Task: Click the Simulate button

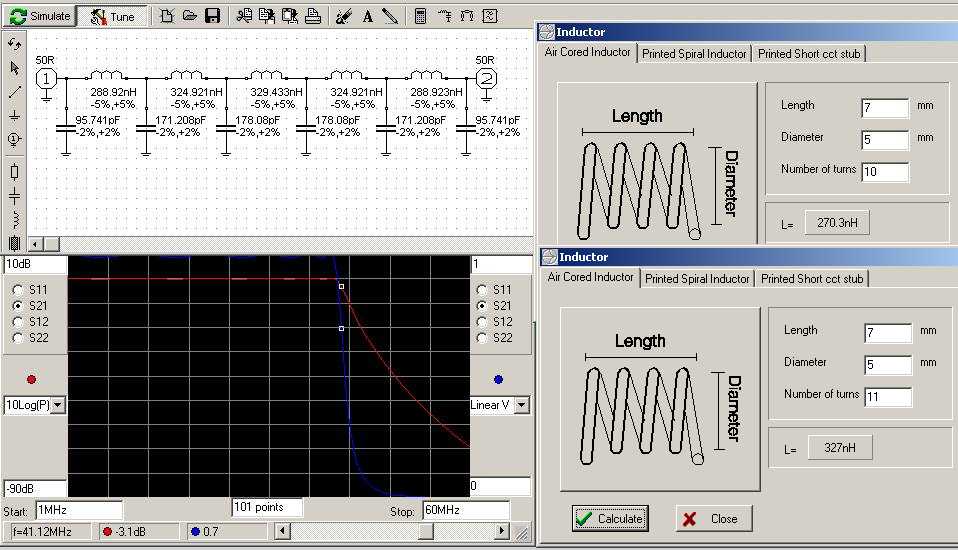Action: click(40, 16)
